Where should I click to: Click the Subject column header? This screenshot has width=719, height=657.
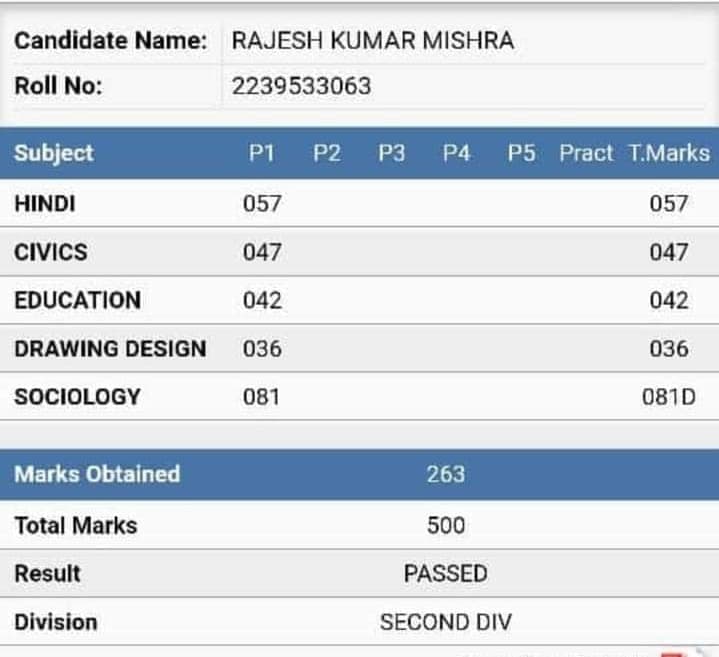point(54,153)
